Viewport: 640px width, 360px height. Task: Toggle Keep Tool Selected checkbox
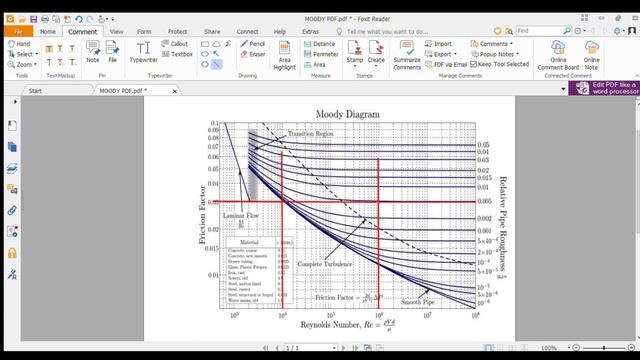click(x=473, y=64)
